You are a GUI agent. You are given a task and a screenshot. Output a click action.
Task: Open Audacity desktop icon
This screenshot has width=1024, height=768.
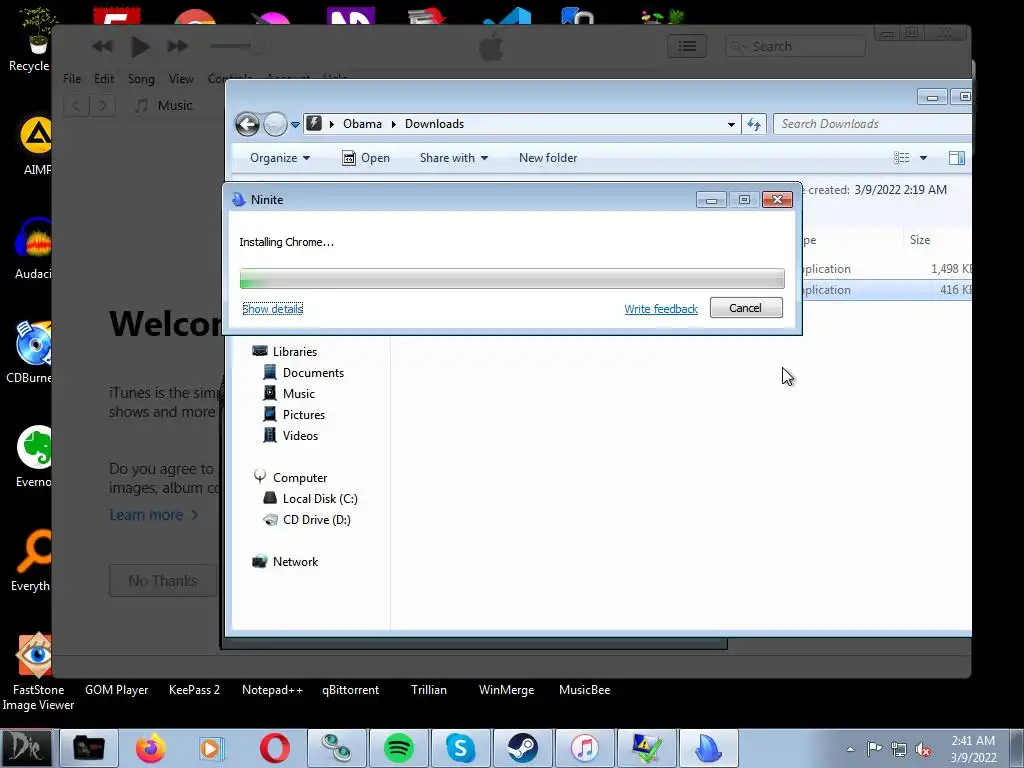tap(33, 249)
